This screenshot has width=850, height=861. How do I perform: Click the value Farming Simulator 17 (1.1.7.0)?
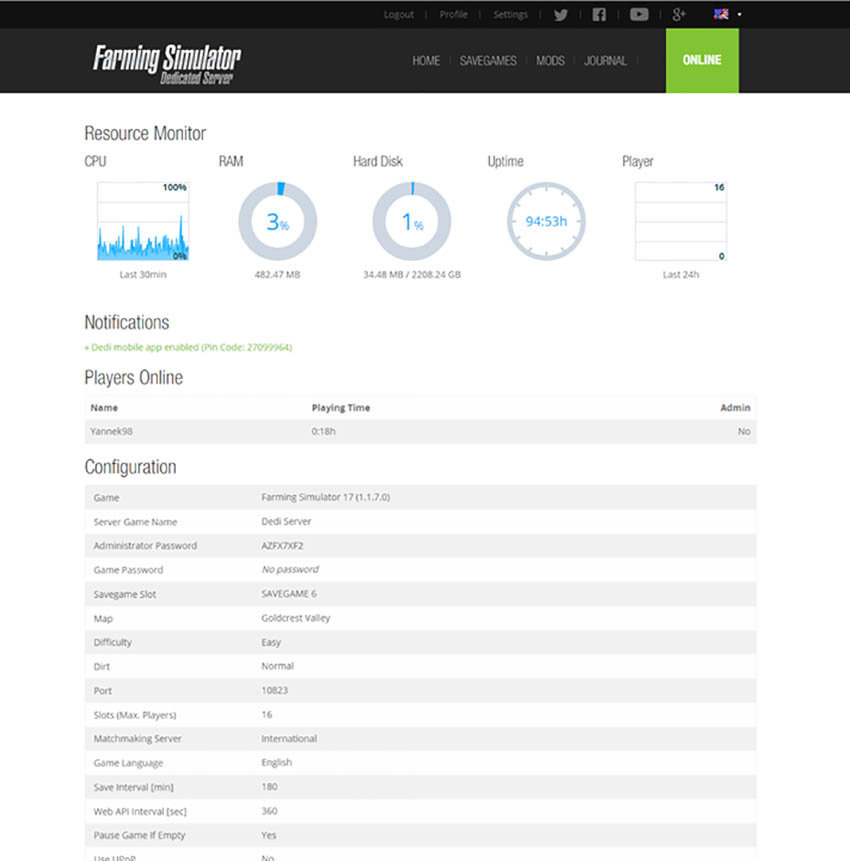click(x=326, y=497)
